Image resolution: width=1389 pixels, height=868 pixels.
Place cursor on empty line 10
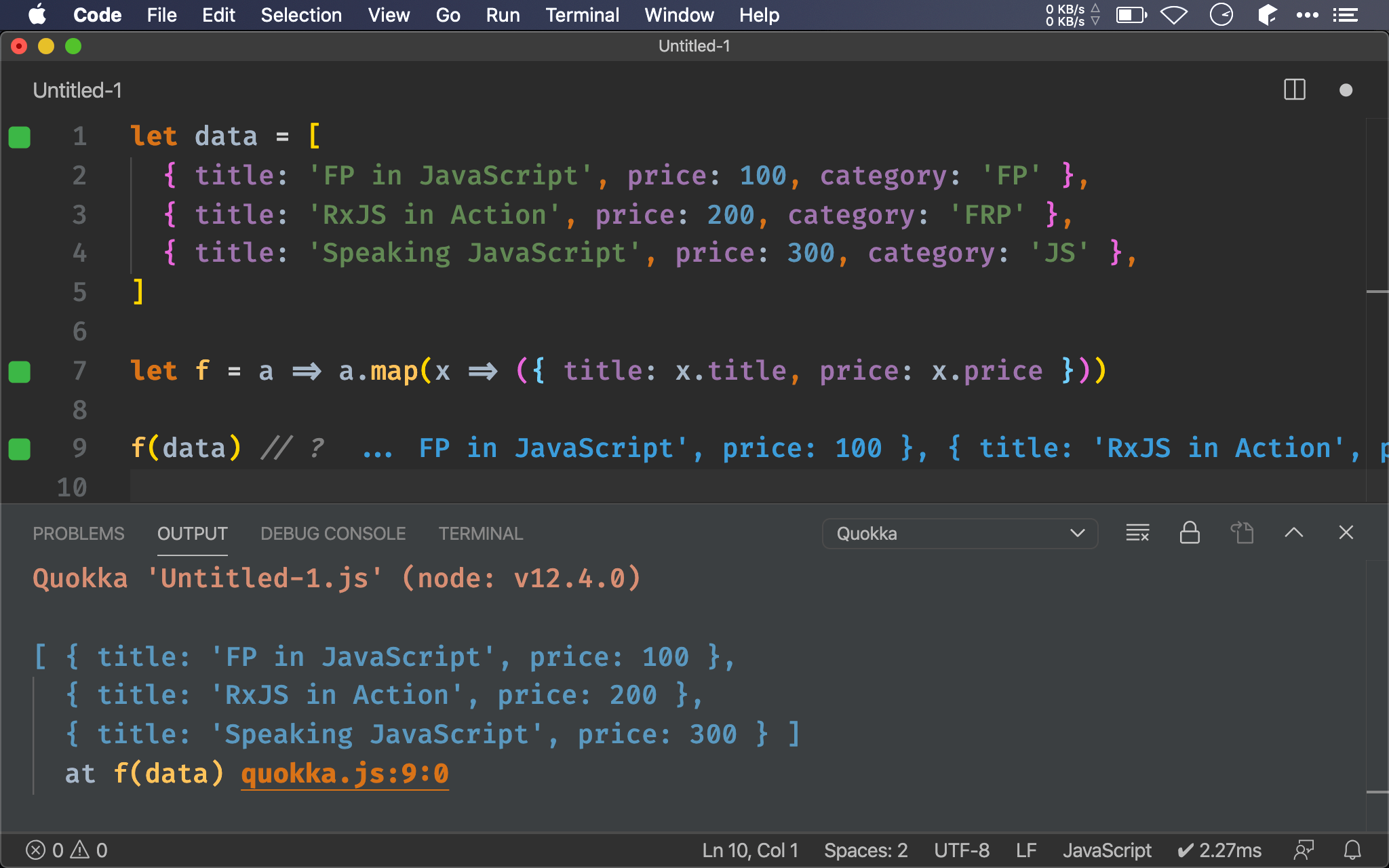point(746,488)
